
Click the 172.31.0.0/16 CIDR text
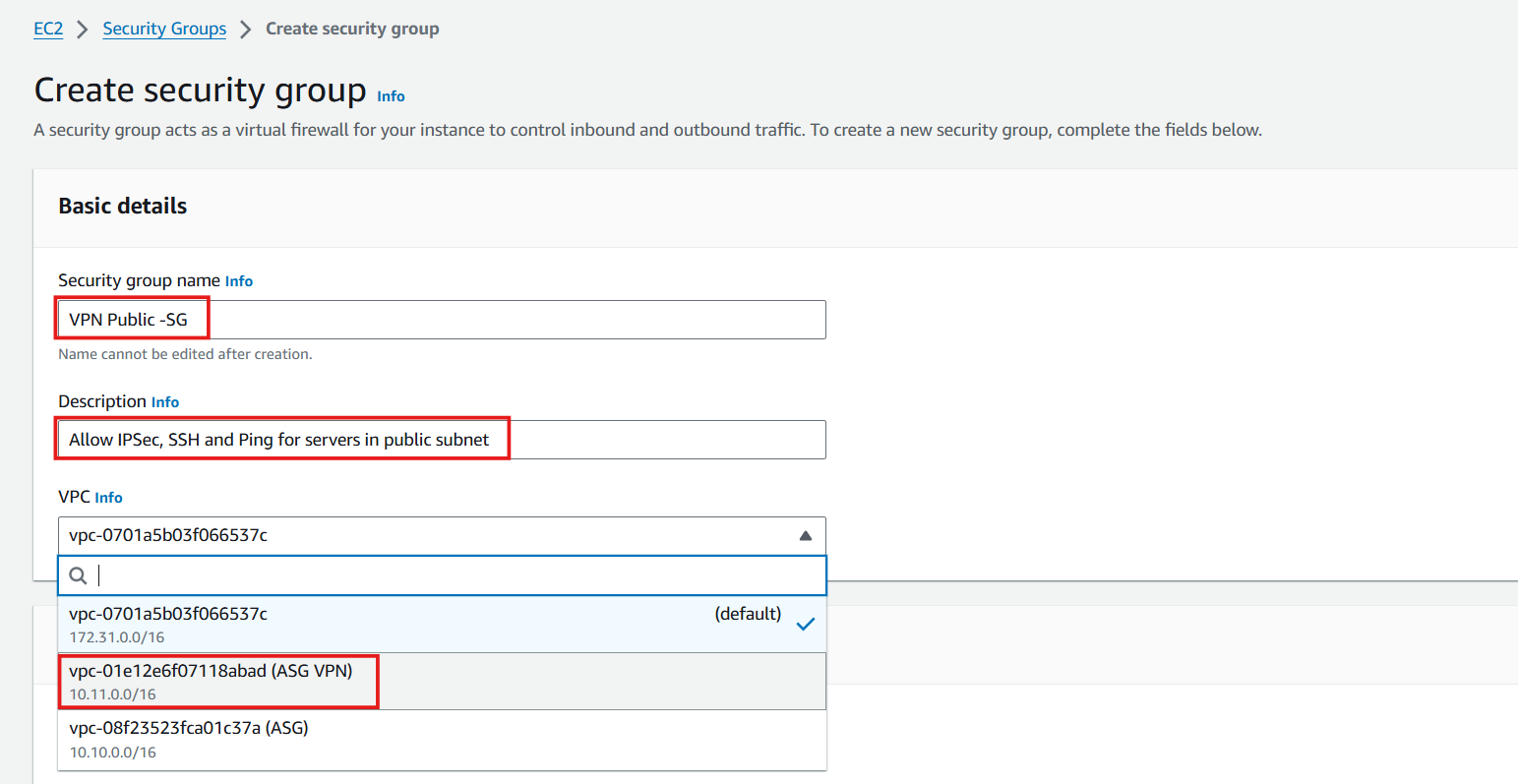point(117,637)
